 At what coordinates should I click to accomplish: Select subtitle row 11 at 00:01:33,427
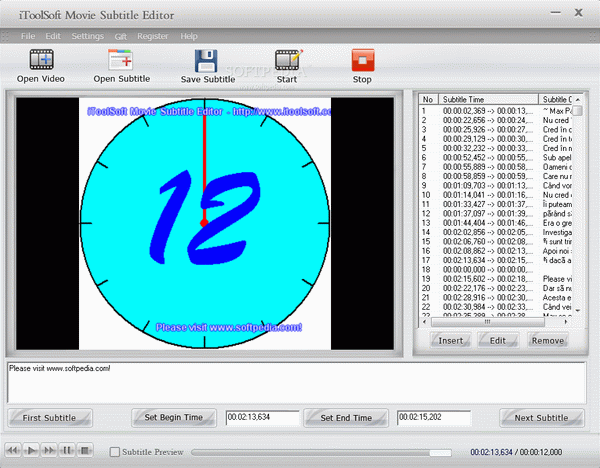pyautogui.click(x=496, y=204)
